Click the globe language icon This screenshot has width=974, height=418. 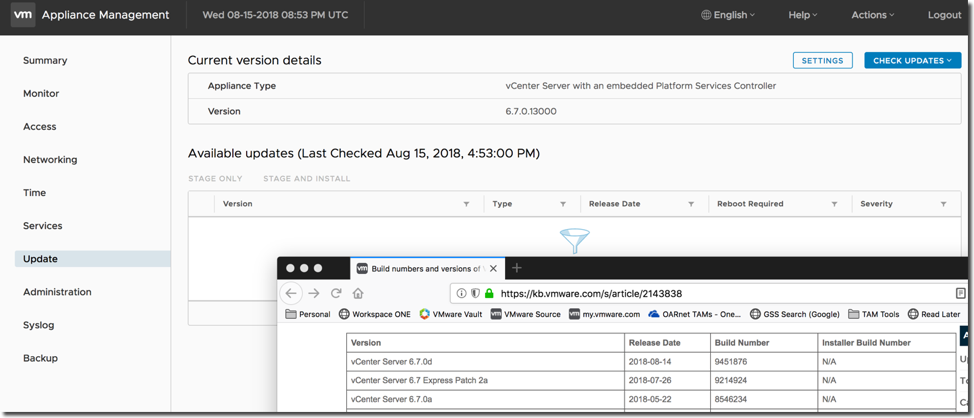point(706,15)
